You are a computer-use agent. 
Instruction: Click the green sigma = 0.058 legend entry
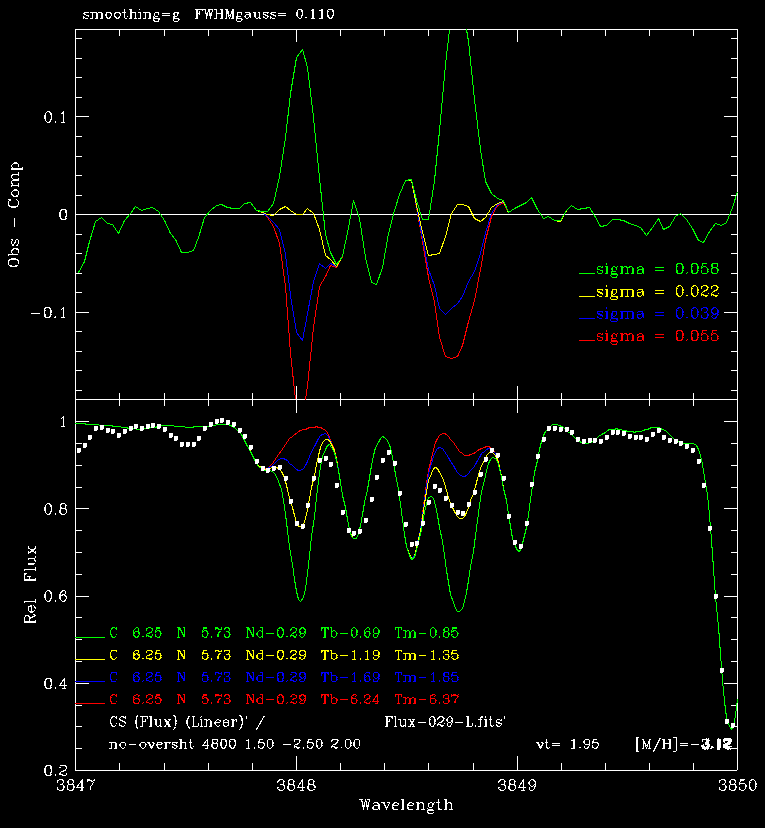(x=657, y=269)
